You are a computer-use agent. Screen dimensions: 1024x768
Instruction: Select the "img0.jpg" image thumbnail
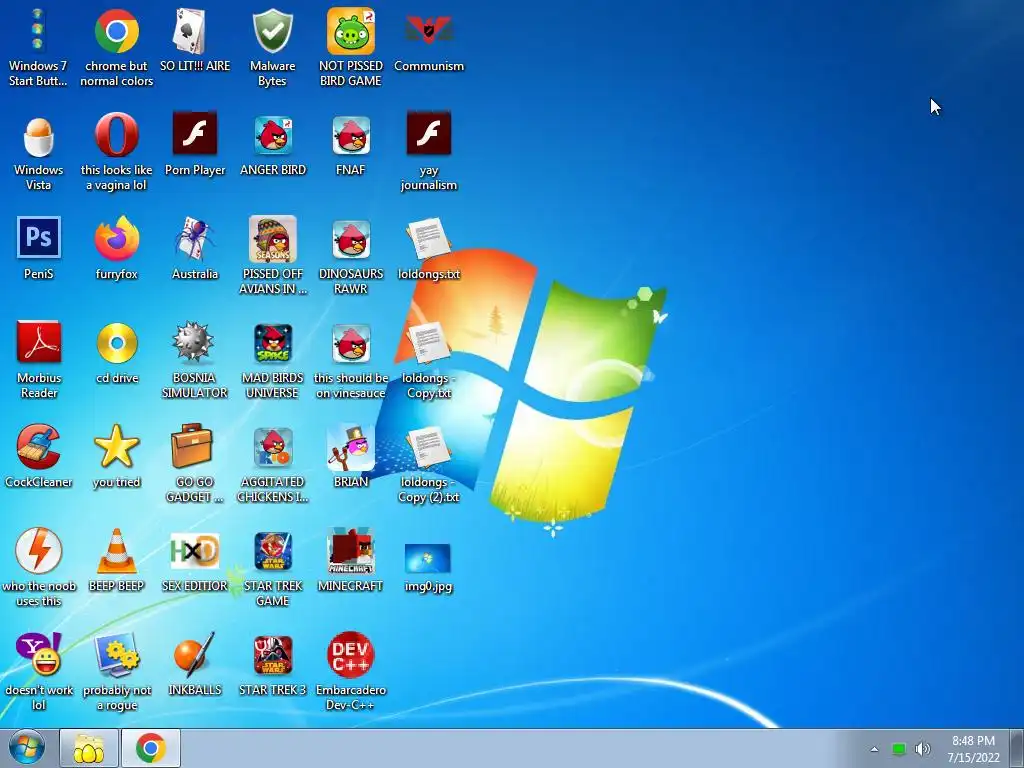[428, 558]
